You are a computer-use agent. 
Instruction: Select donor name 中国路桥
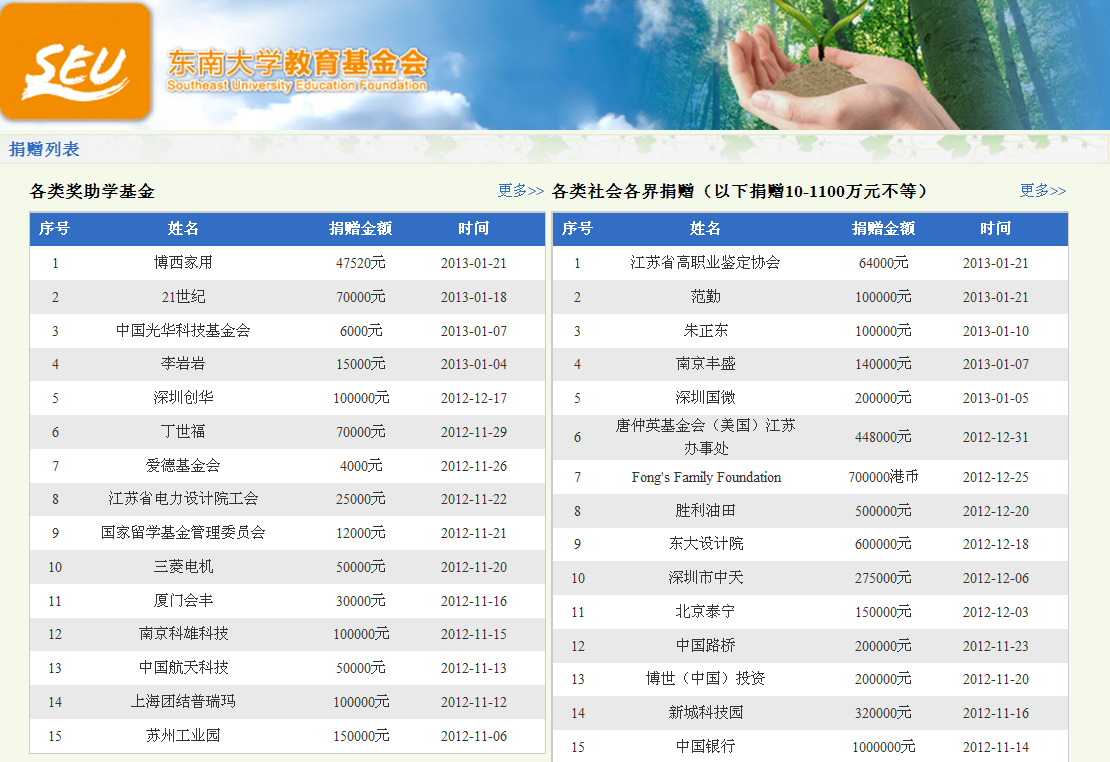(706, 646)
